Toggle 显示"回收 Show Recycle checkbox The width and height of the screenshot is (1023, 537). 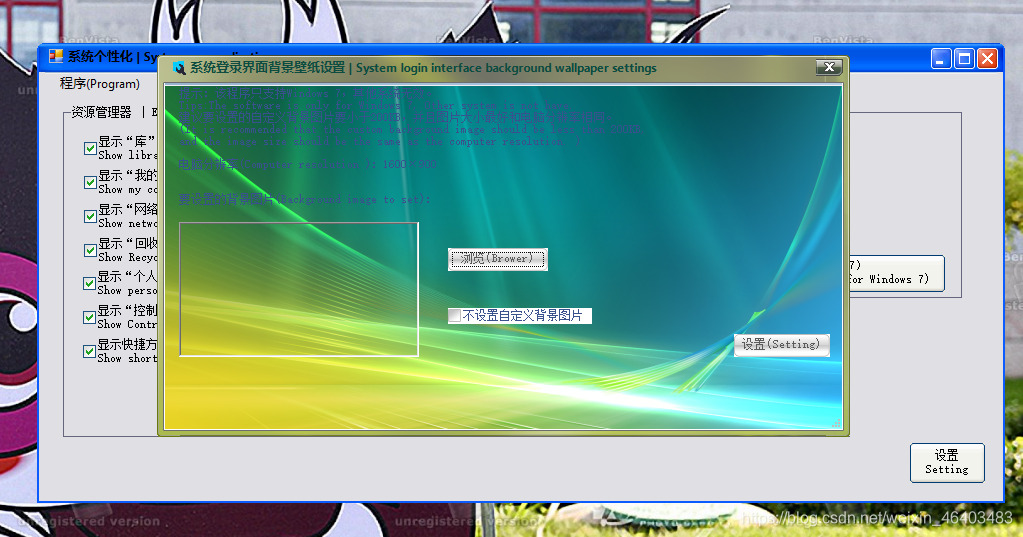click(x=91, y=250)
